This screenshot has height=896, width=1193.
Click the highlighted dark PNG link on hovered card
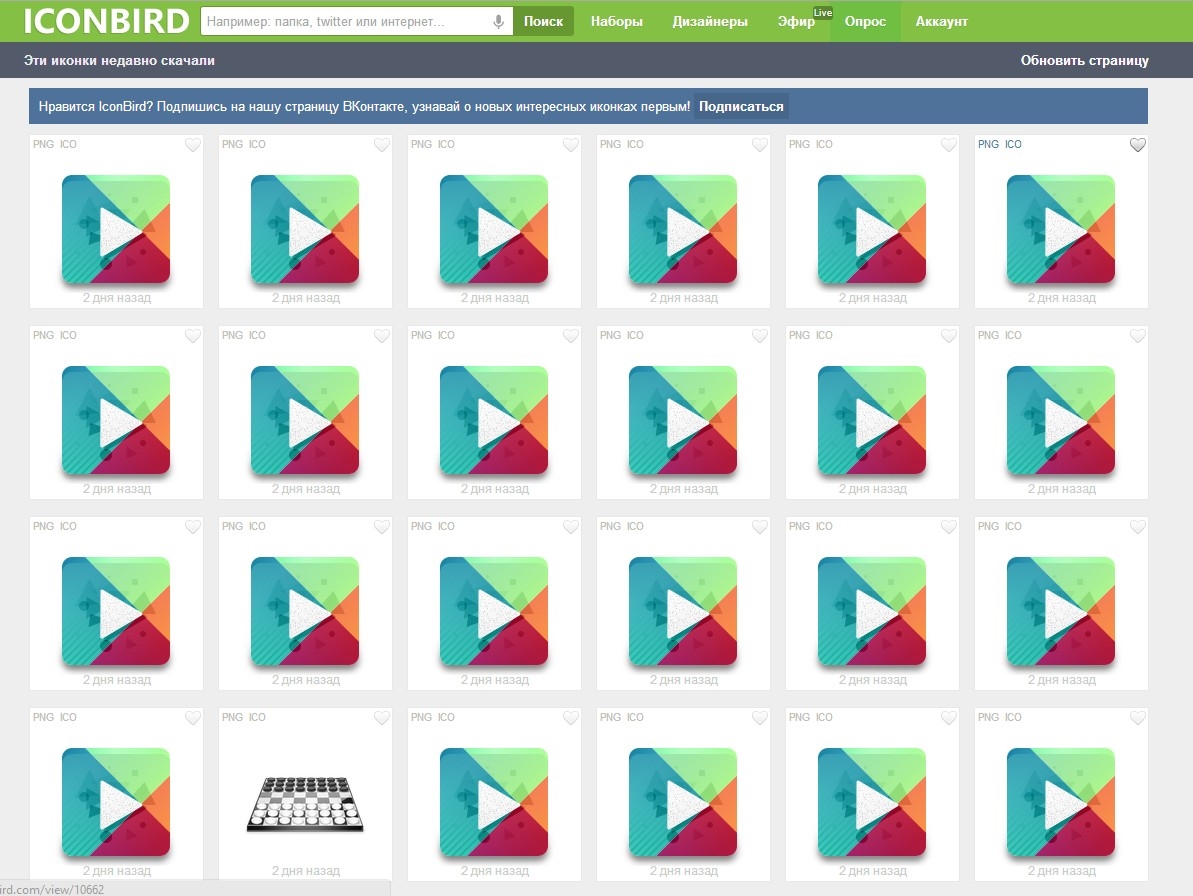coord(988,145)
